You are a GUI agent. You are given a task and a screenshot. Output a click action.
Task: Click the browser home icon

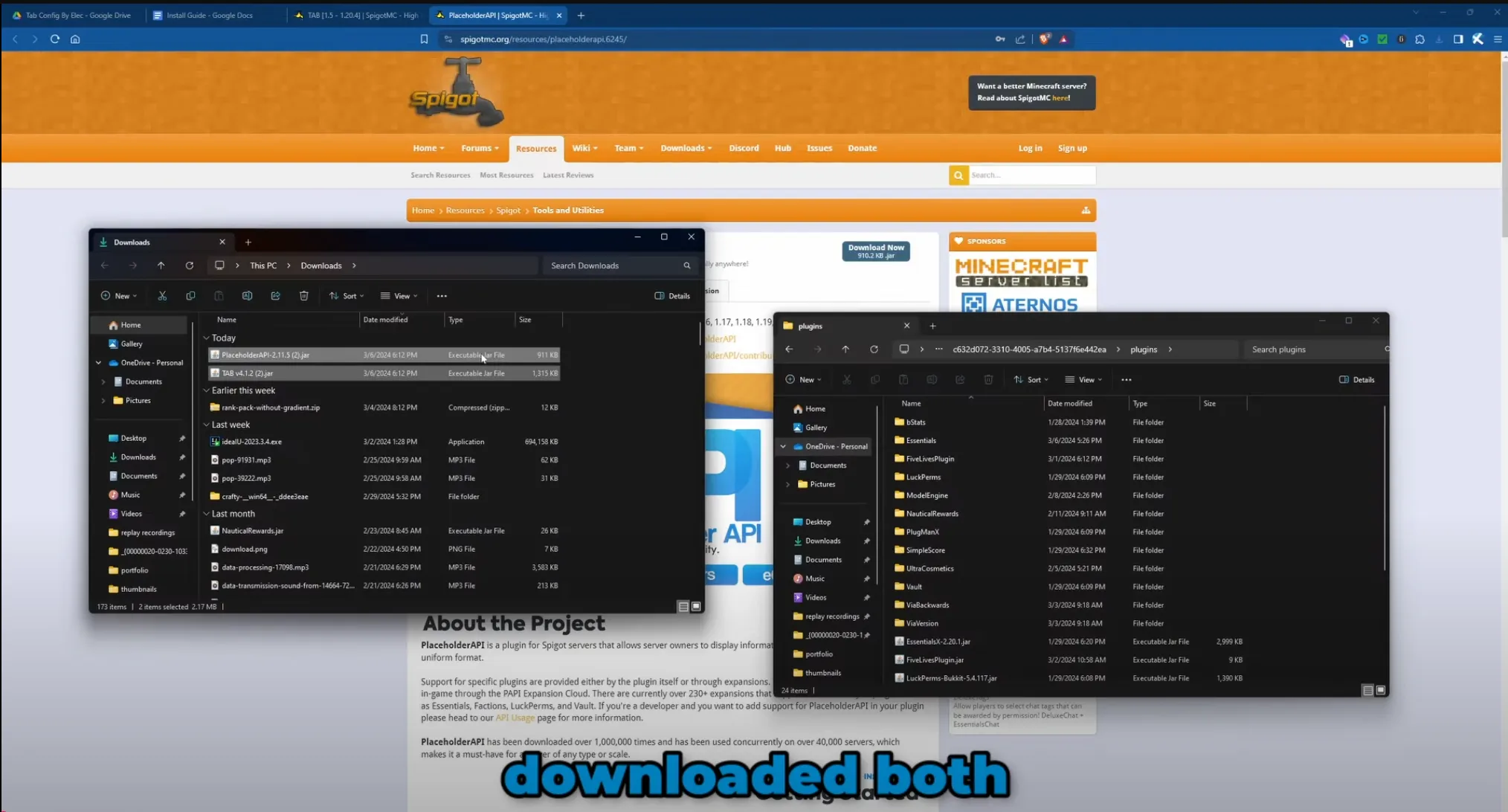(75, 39)
